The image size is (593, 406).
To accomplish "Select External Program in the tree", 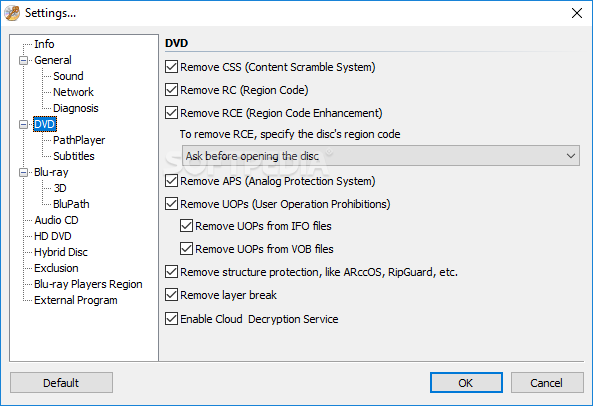I will [76, 300].
